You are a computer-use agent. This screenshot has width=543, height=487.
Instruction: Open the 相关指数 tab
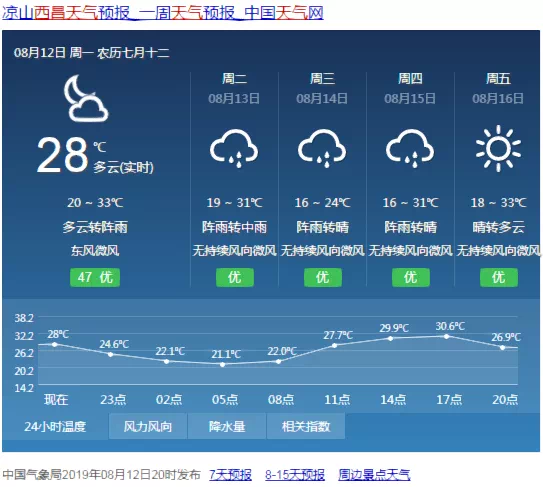(306, 426)
